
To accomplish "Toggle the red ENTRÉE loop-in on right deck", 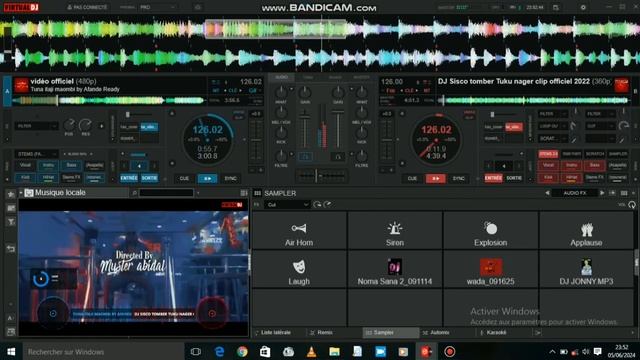I will 493,178.
